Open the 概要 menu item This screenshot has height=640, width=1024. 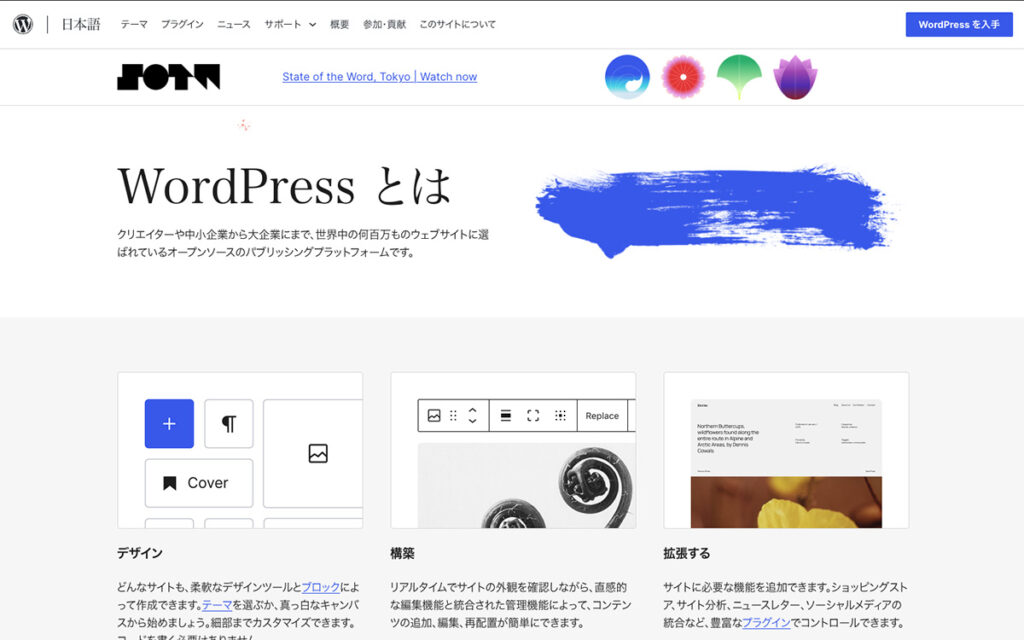click(340, 24)
